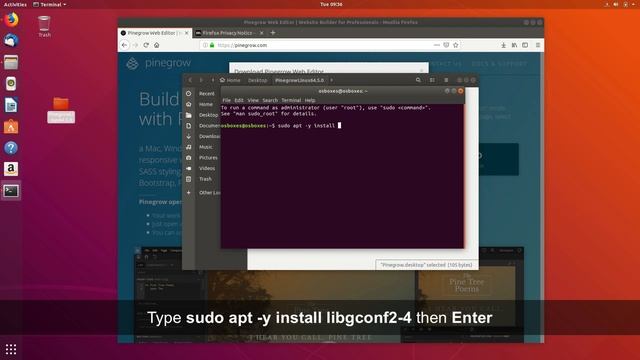
Task: Open the Help icon in dock
Action: 11,148
